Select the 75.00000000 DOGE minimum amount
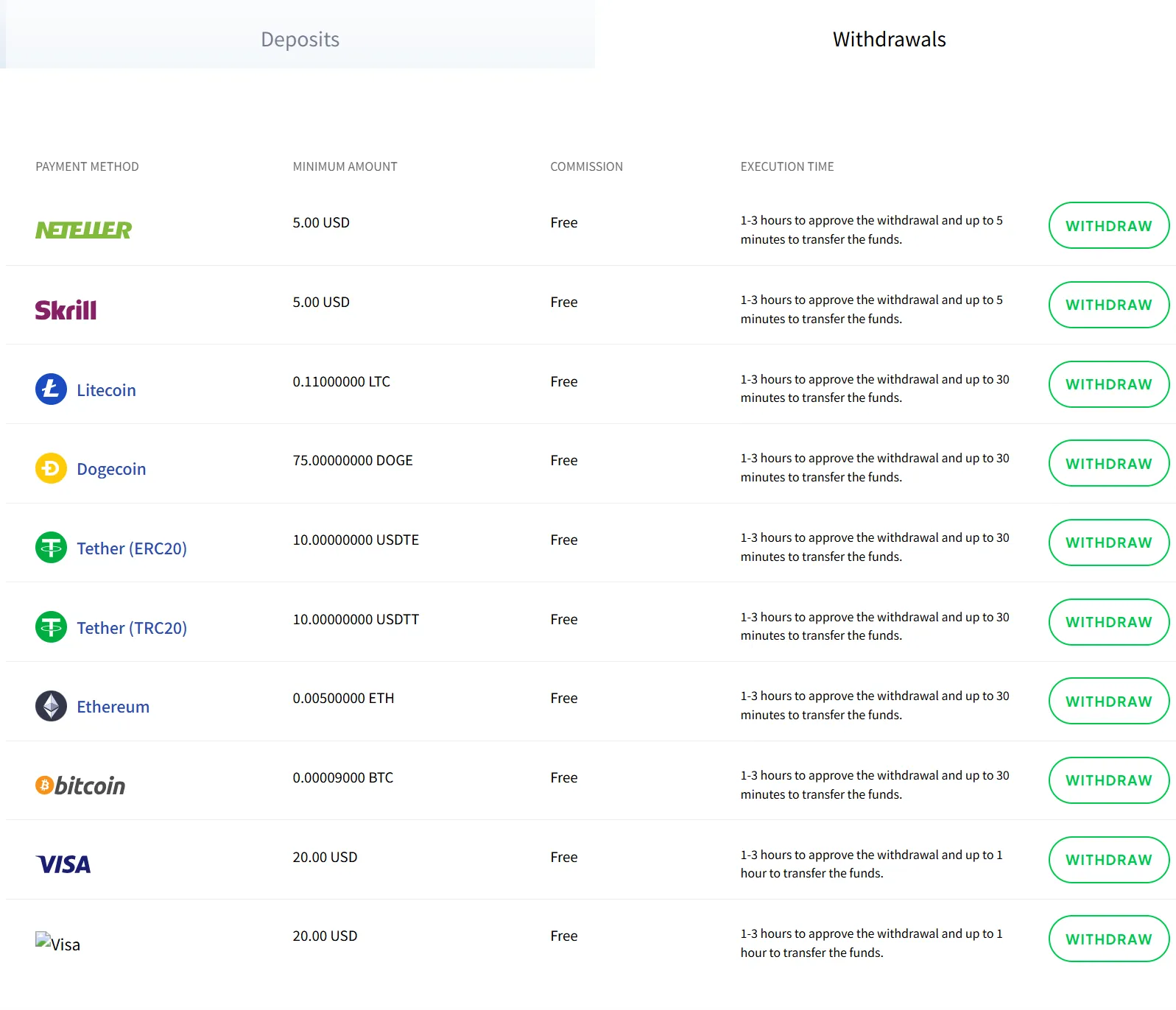 tap(353, 460)
